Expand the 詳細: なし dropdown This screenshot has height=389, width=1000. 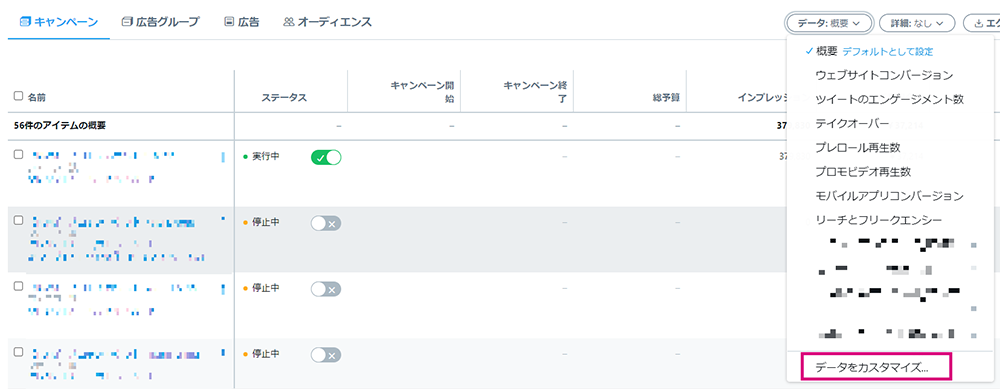(x=916, y=23)
